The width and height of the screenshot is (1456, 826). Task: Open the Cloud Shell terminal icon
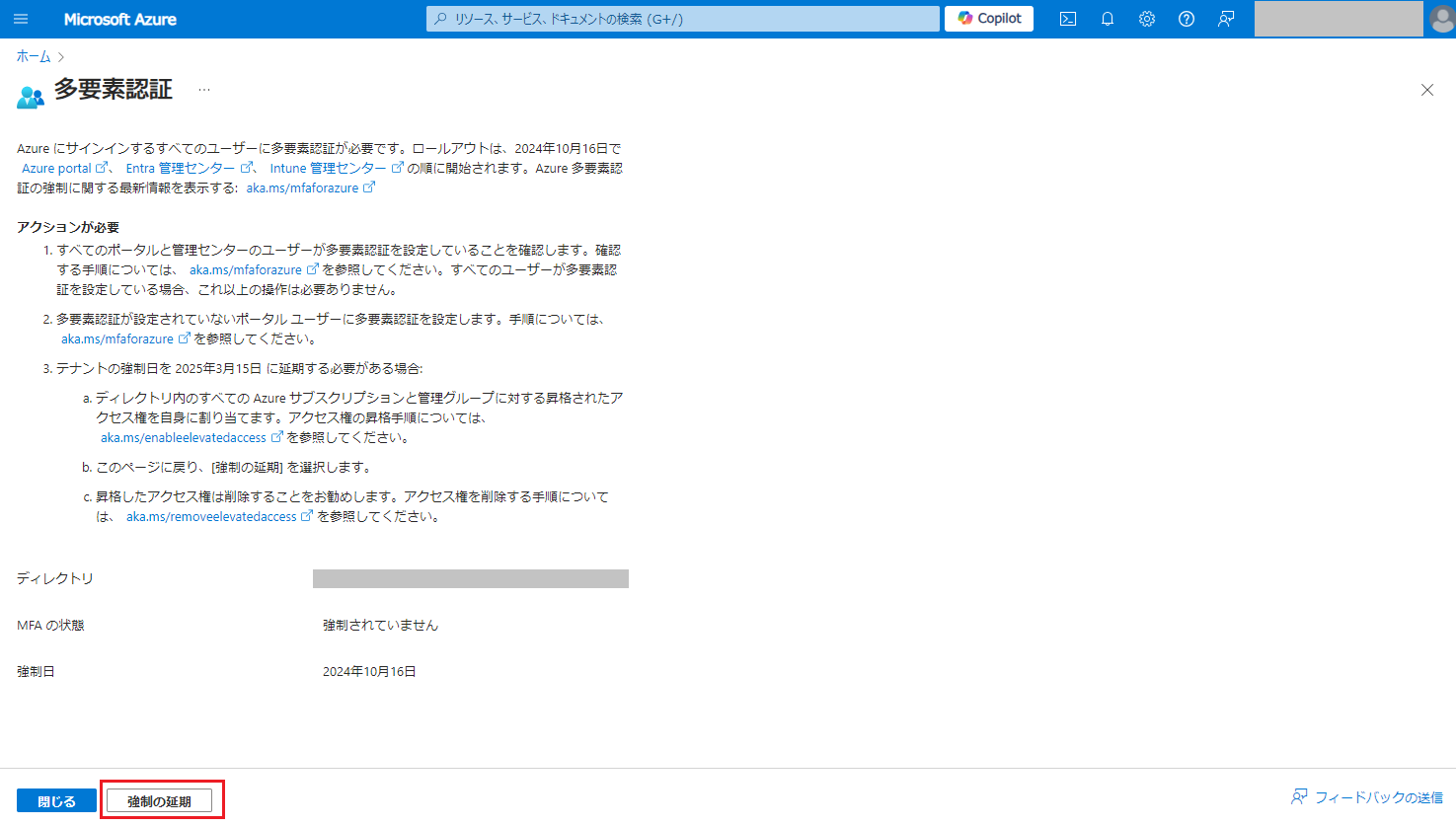pos(1067,18)
